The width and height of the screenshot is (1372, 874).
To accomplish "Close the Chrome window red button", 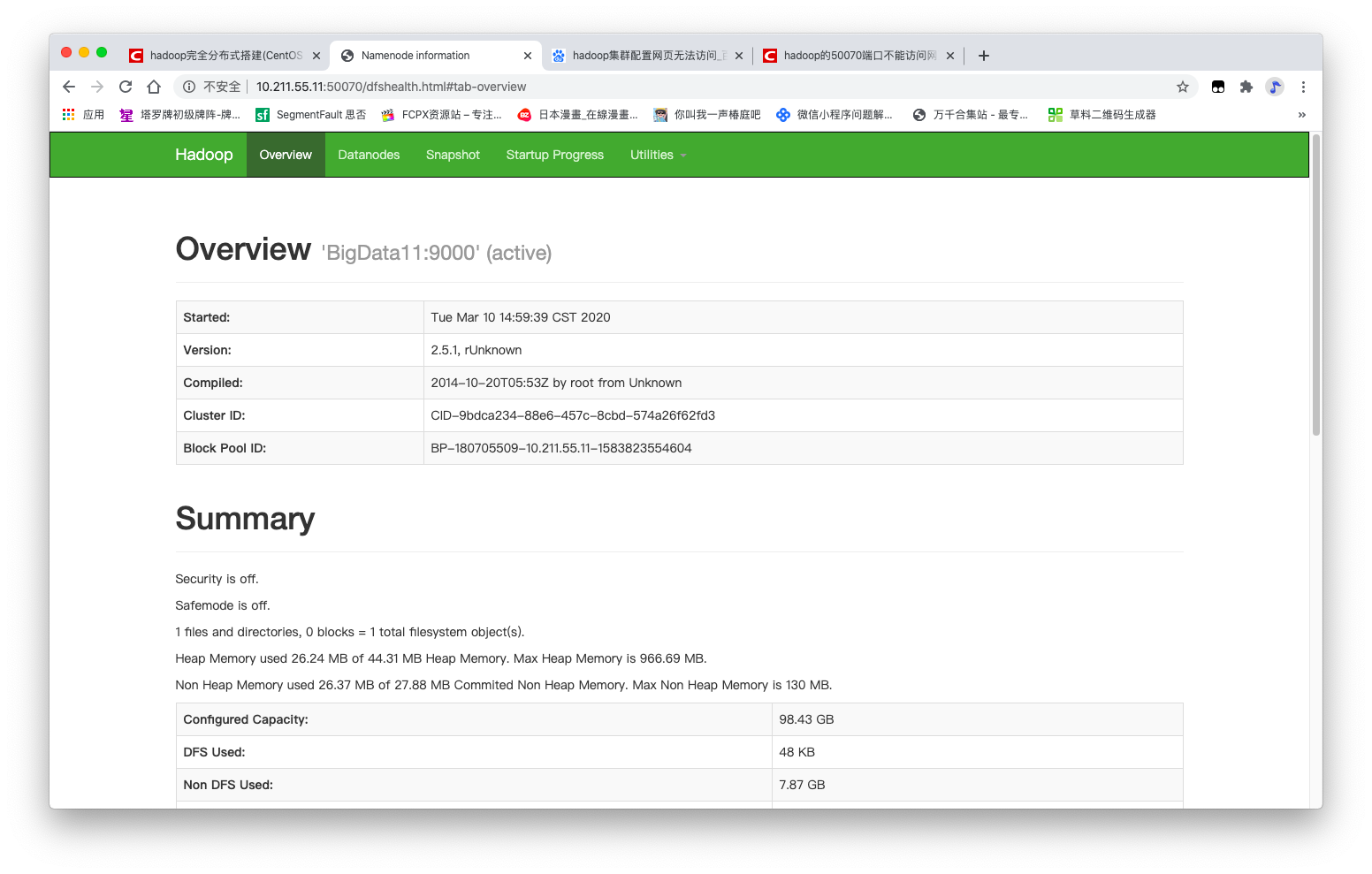I will click(66, 52).
